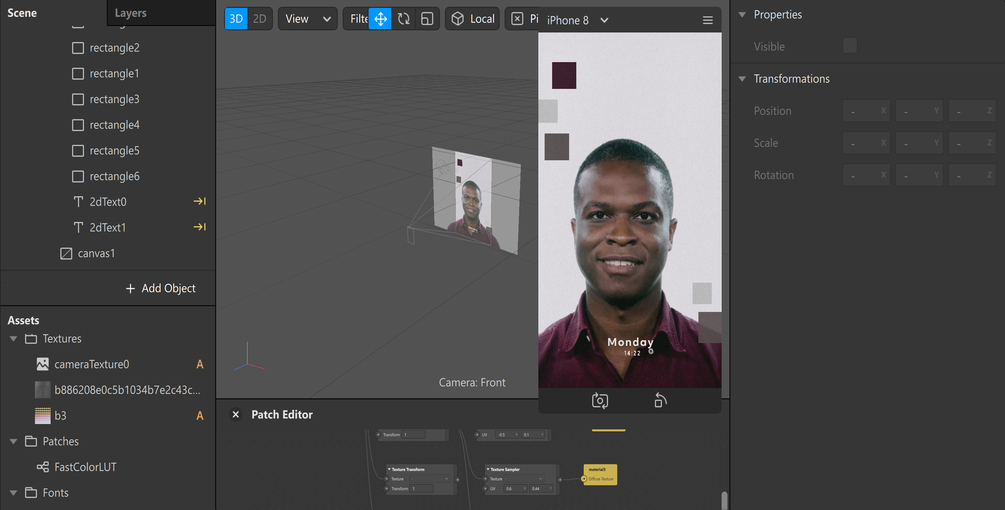The image size is (1005, 510).
Task: Click the patch arrow badge on 2dText0
Action: (200, 201)
